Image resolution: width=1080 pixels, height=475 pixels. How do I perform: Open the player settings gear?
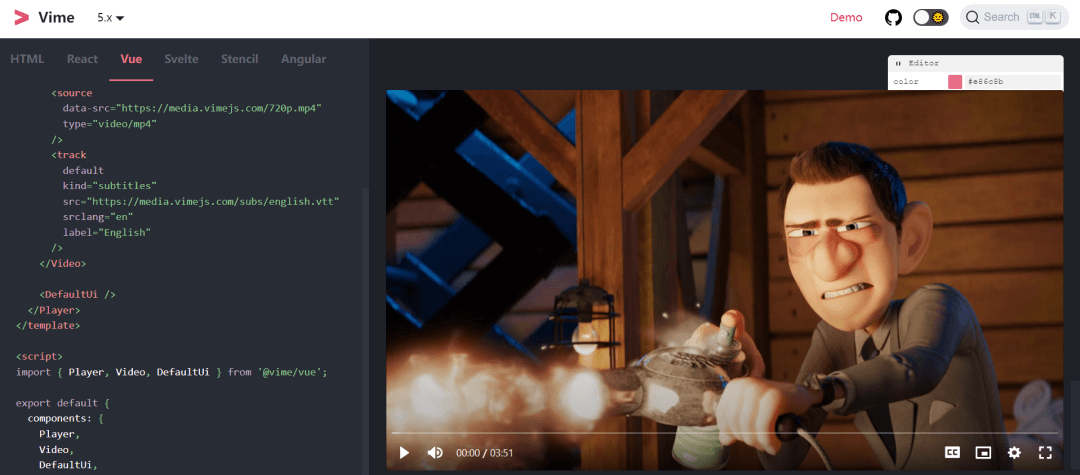1014,452
